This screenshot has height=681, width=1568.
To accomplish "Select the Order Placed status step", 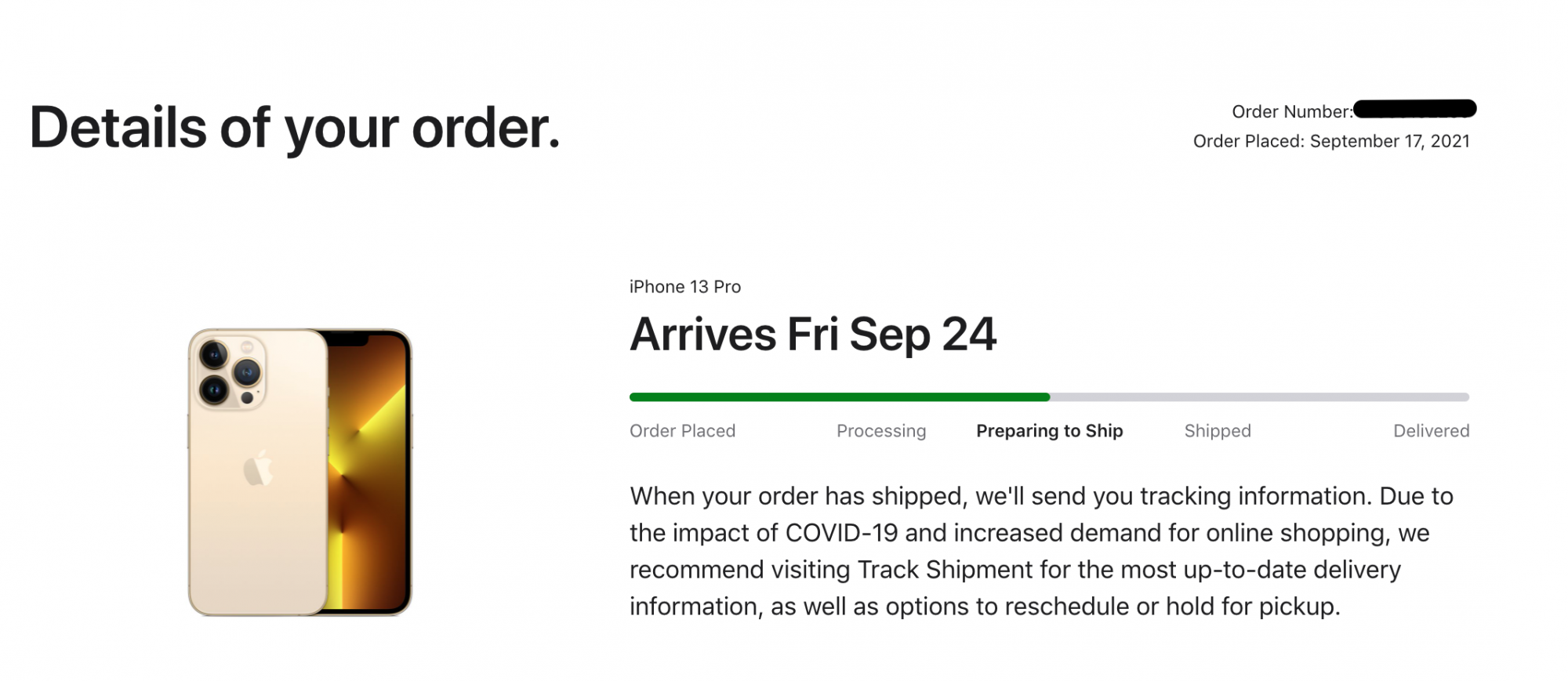I will click(682, 431).
